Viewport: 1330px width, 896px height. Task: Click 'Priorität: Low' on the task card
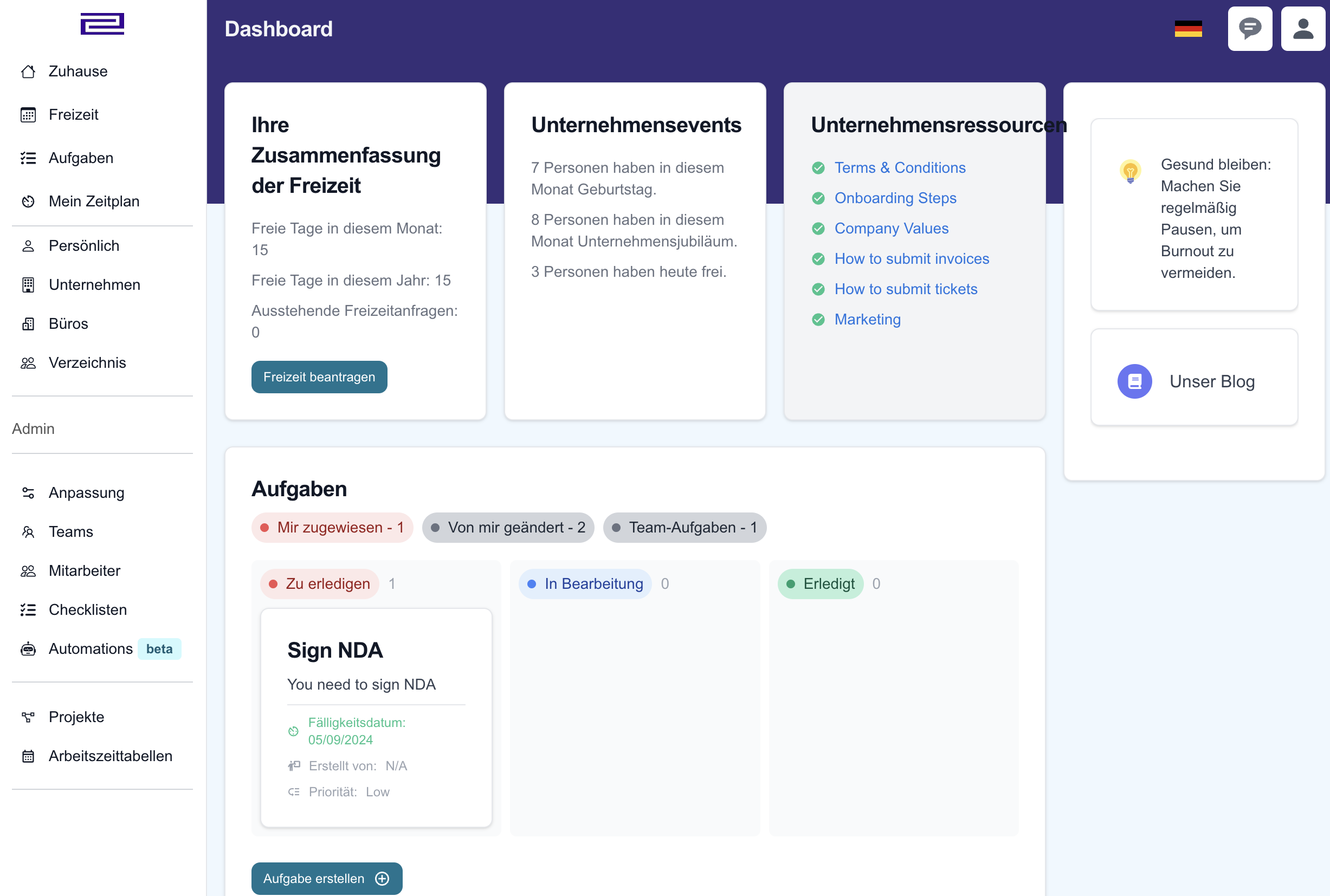pos(349,792)
